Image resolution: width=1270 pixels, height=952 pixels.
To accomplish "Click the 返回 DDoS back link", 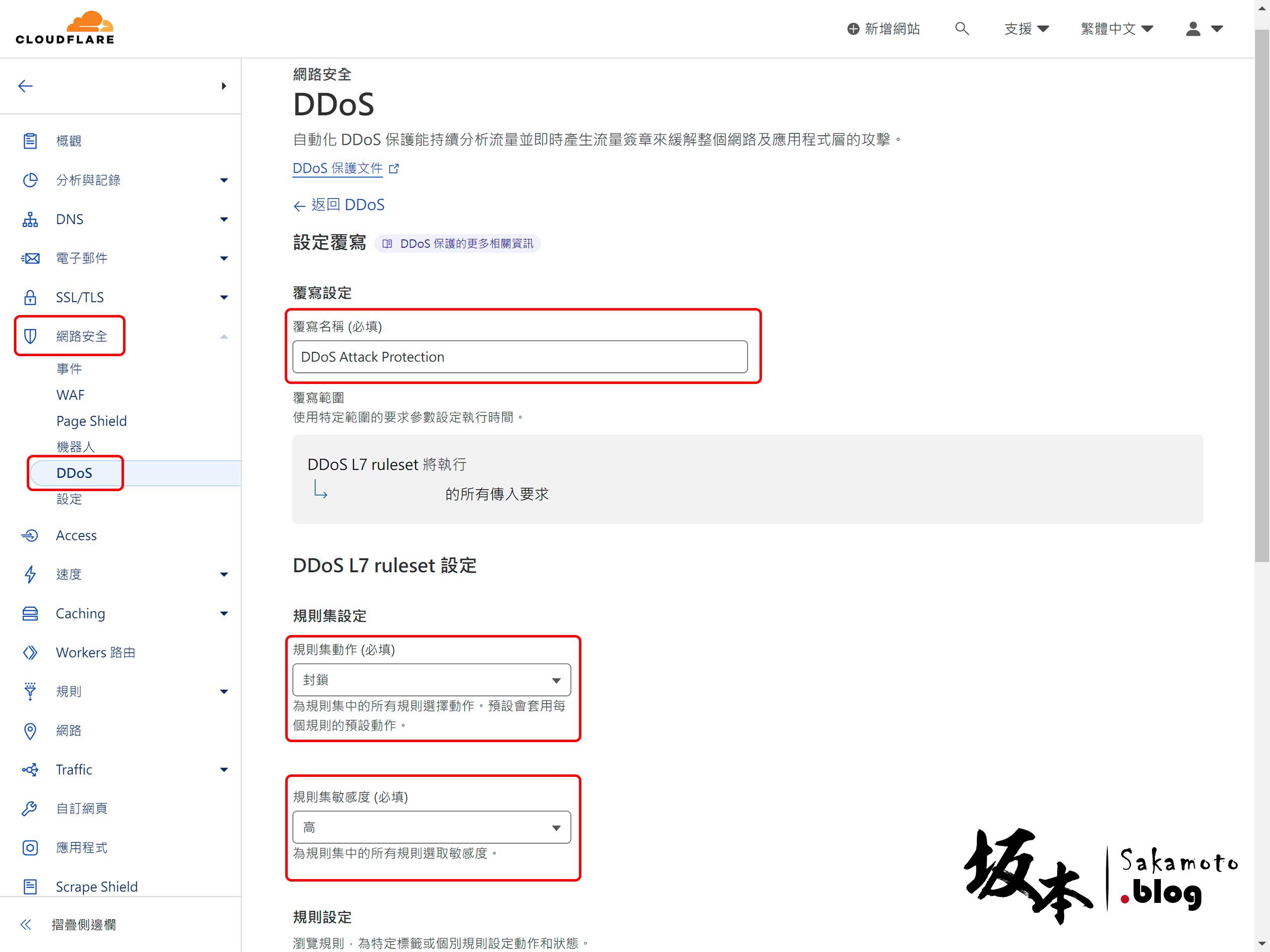I will click(x=339, y=205).
